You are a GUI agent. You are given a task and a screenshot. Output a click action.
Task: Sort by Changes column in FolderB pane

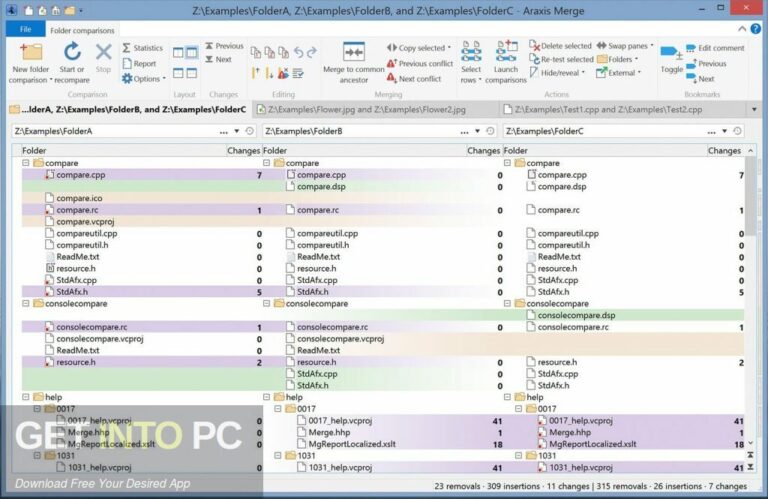pyautogui.click(x=483, y=151)
